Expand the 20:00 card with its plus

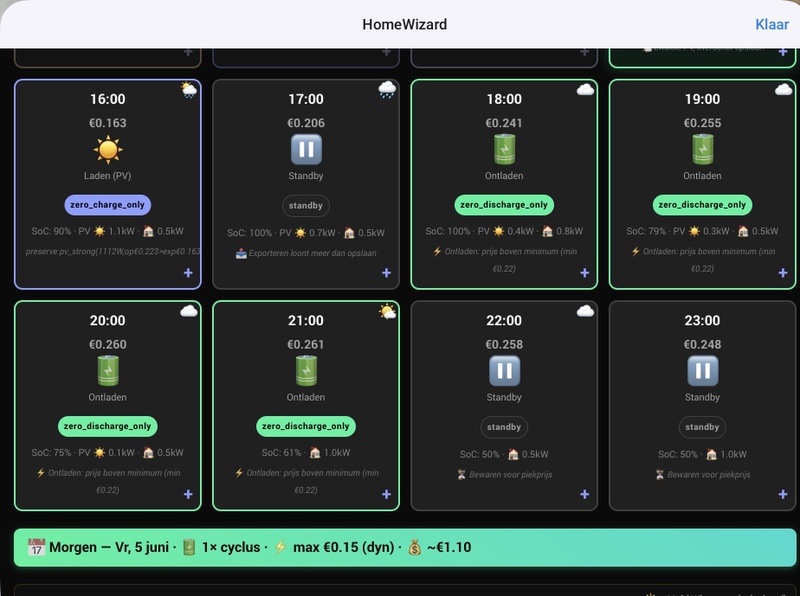188,494
